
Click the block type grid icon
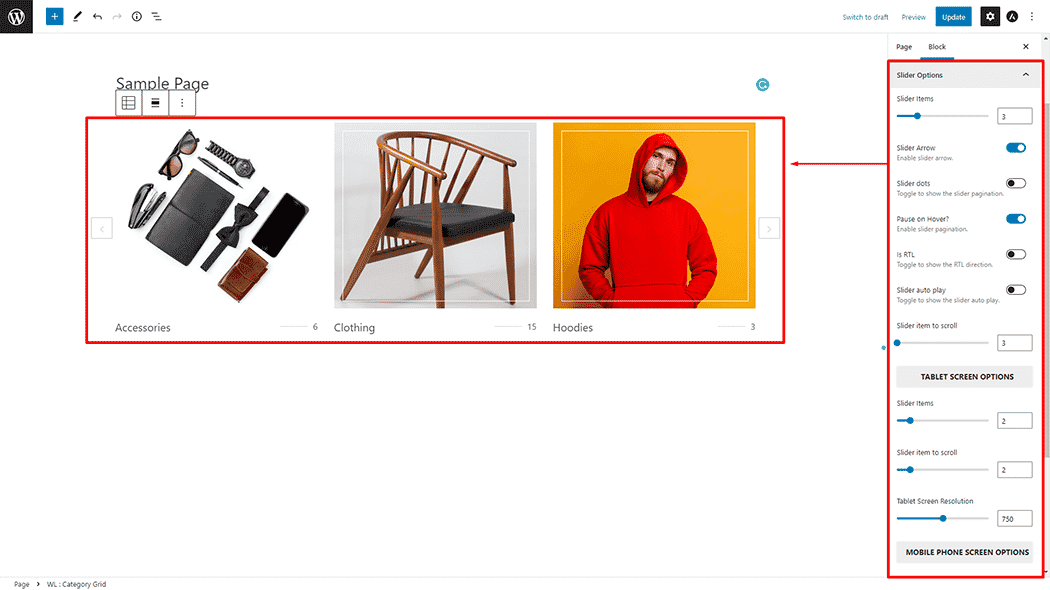tap(129, 103)
